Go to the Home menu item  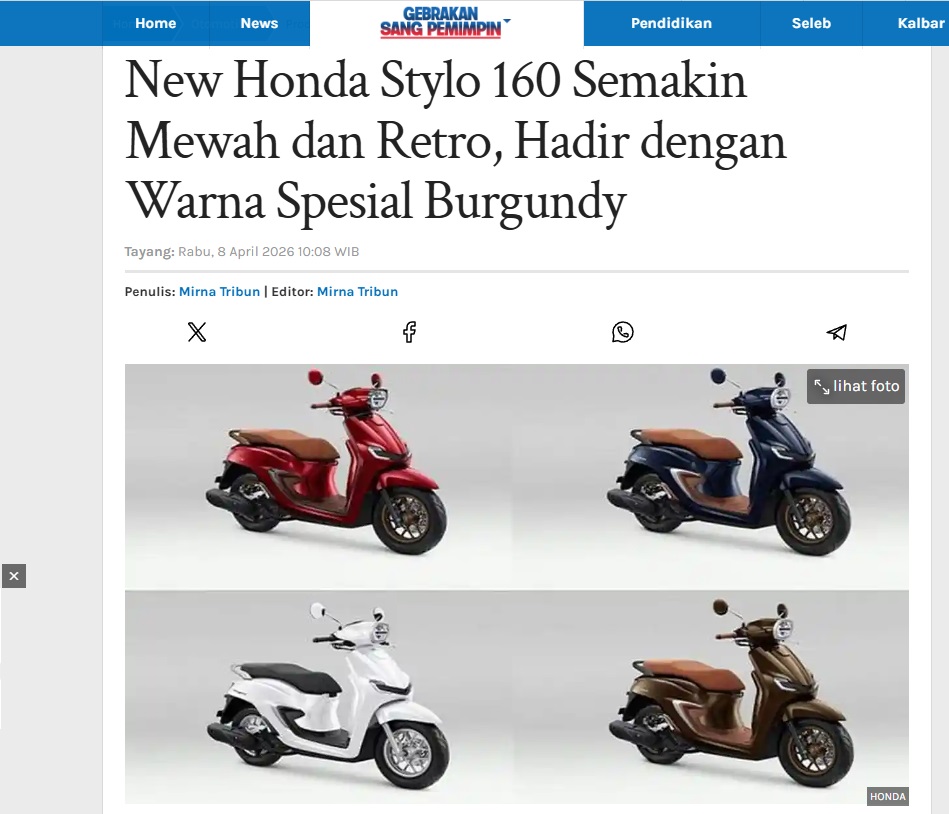coord(156,23)
